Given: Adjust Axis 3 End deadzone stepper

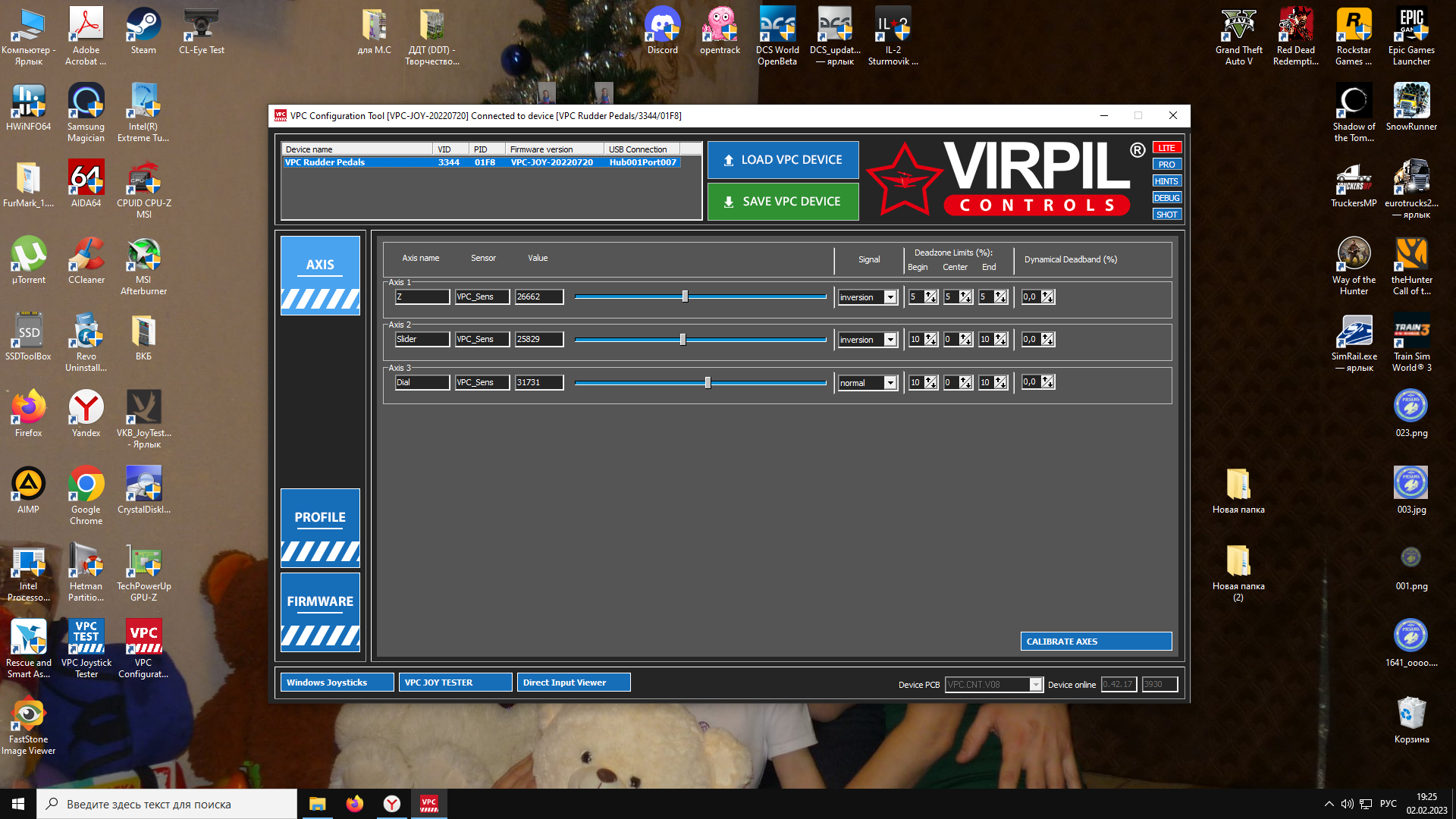Looking at the screenshot, I should click(1001, 382).
